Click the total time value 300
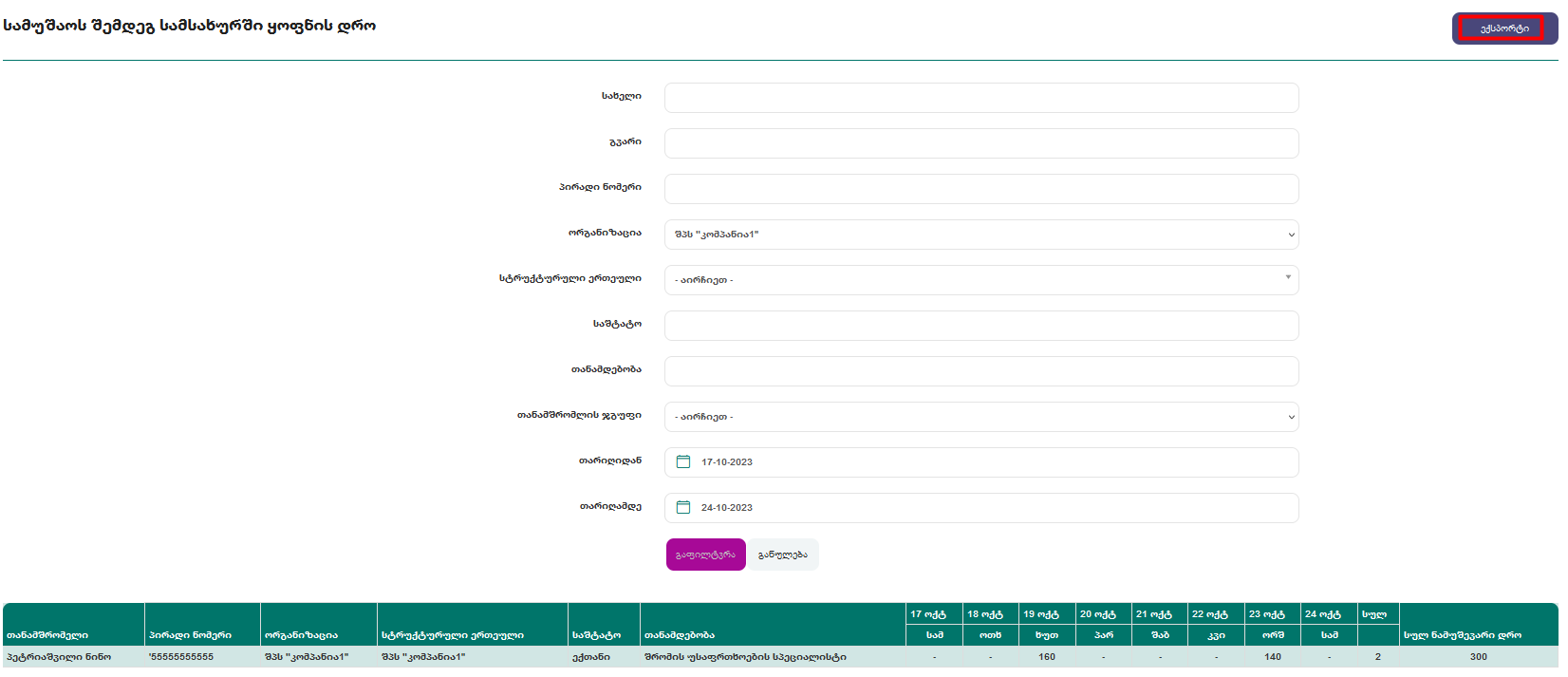The image size is (1568, 677). coord(1479,657)
